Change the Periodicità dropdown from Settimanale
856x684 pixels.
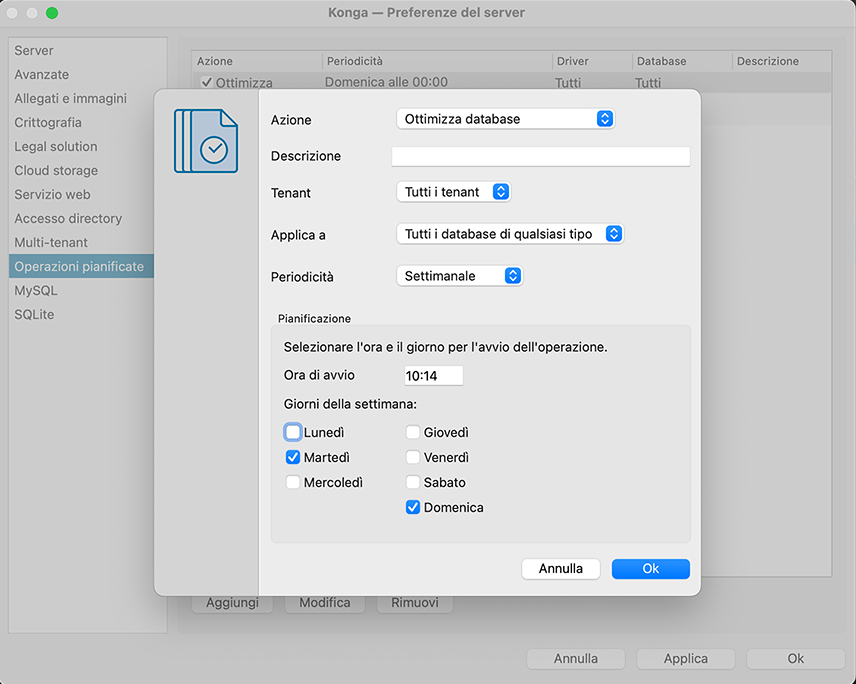[x=460, y=275]
